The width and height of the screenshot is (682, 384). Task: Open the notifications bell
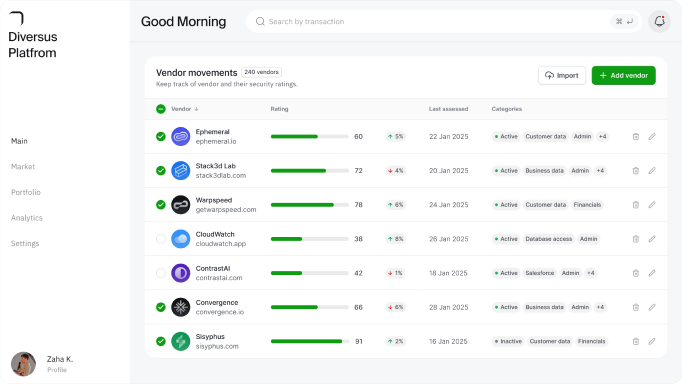pyautogui.click(x=659, y=21)
